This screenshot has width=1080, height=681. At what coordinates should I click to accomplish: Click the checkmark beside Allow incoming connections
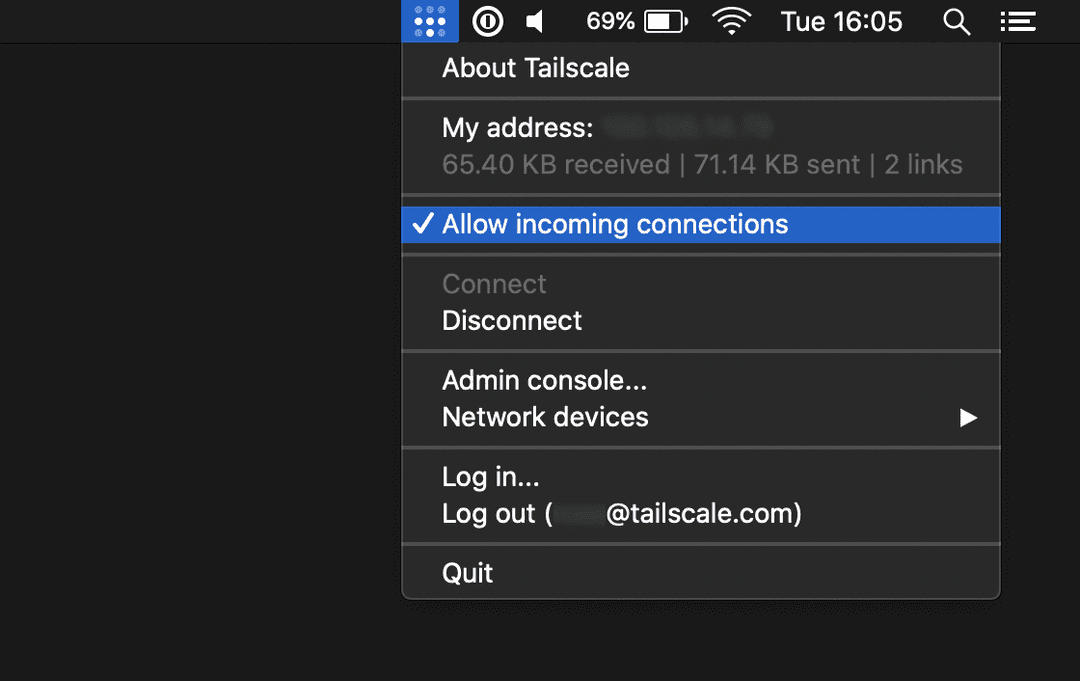click(x=423, y=224)
